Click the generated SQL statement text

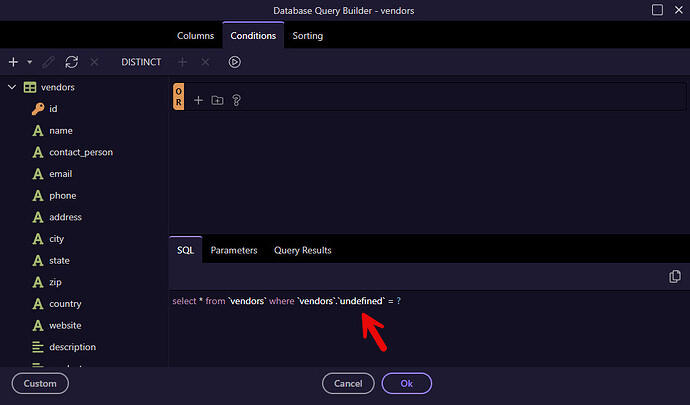point(286,301)
